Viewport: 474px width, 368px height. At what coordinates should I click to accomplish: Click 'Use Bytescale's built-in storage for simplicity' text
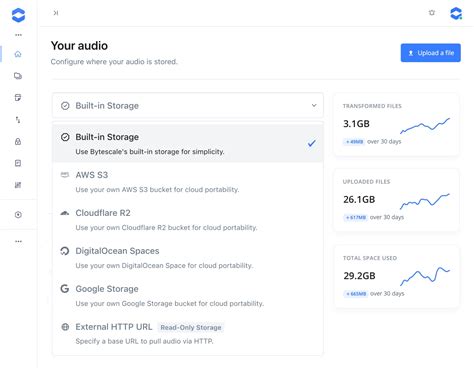tap(150, 152)
